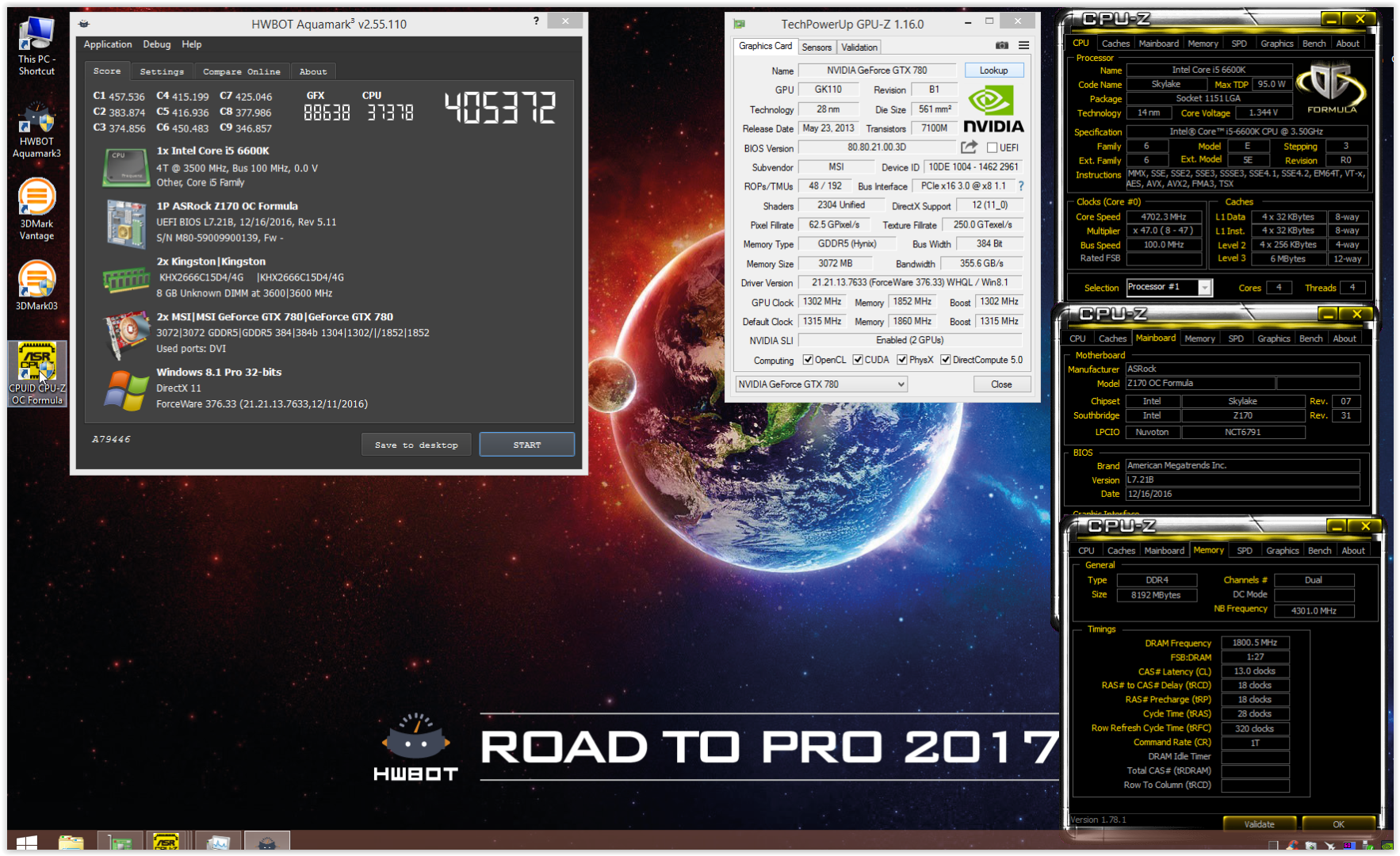Toggle the DirectCompute 5.0 checkbox
Viewport: 1400px width, 856px height.
tap(946, 360)
